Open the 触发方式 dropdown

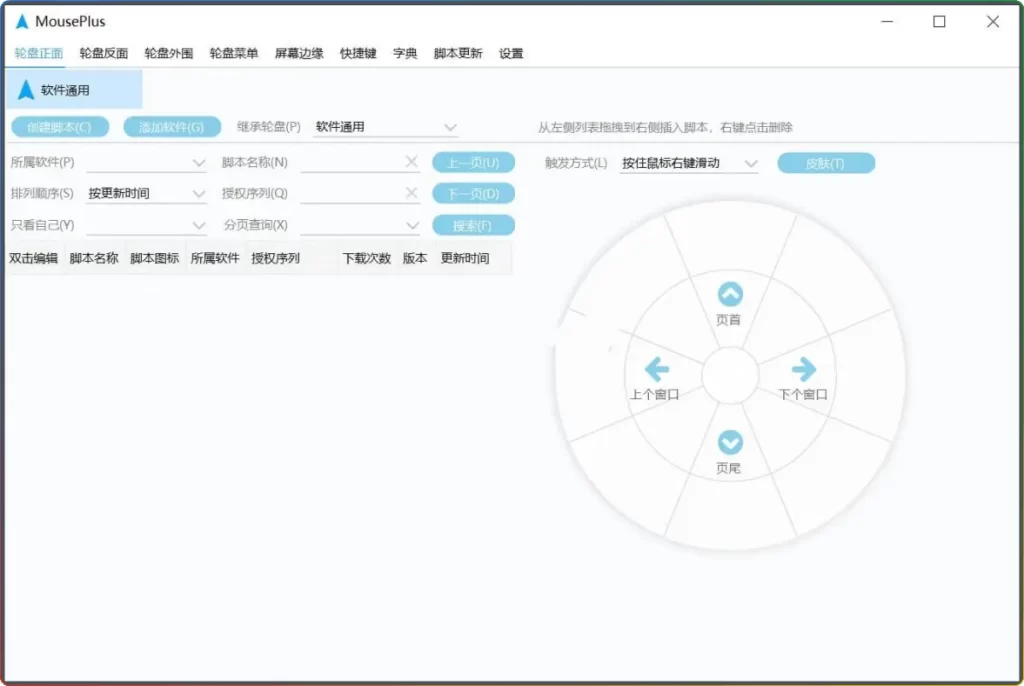coord(751,163)
